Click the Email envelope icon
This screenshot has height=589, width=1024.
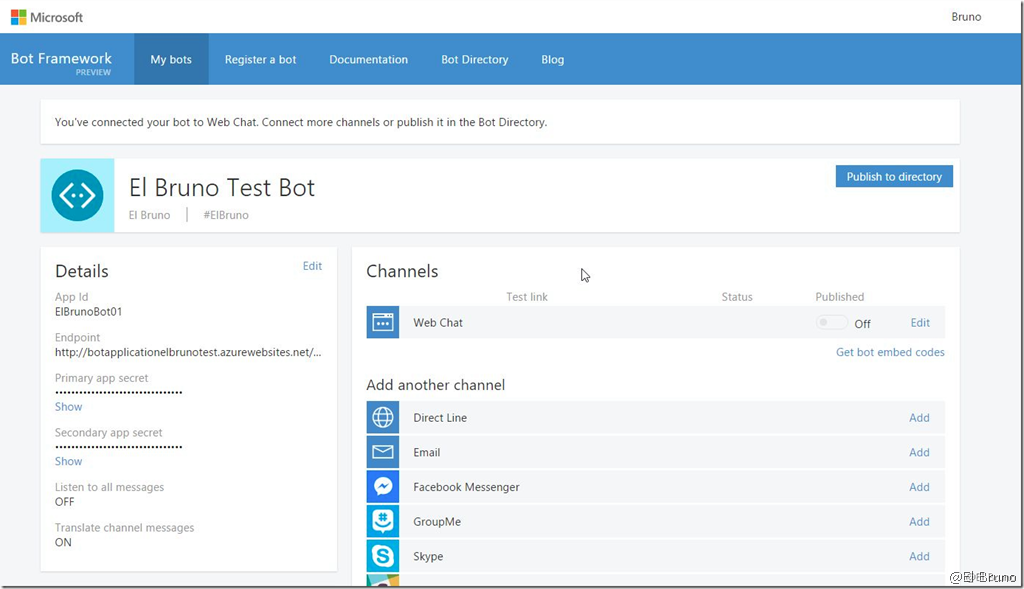coord(383,452)
